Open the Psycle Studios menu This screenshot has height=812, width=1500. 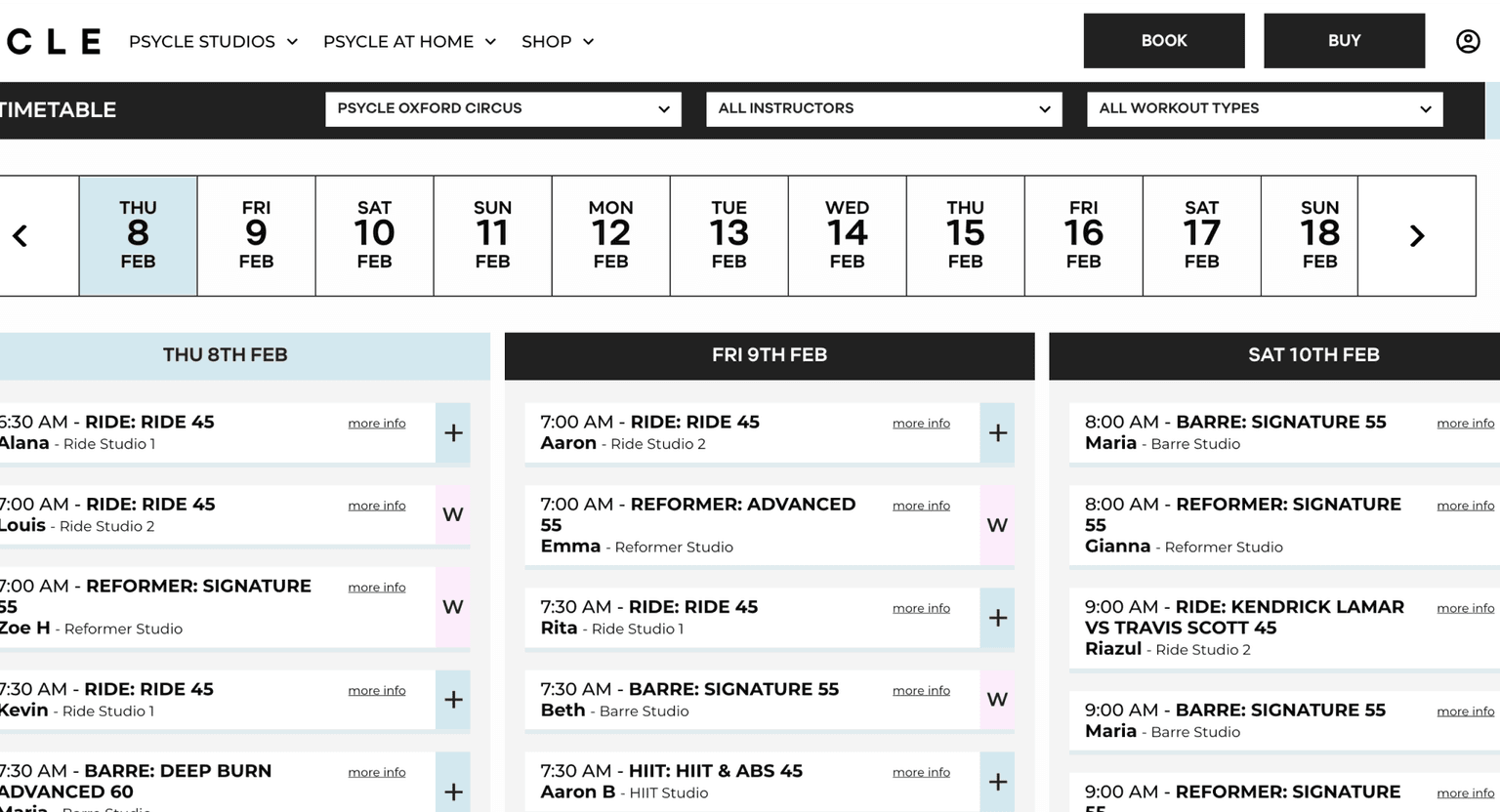click(213, 41)
